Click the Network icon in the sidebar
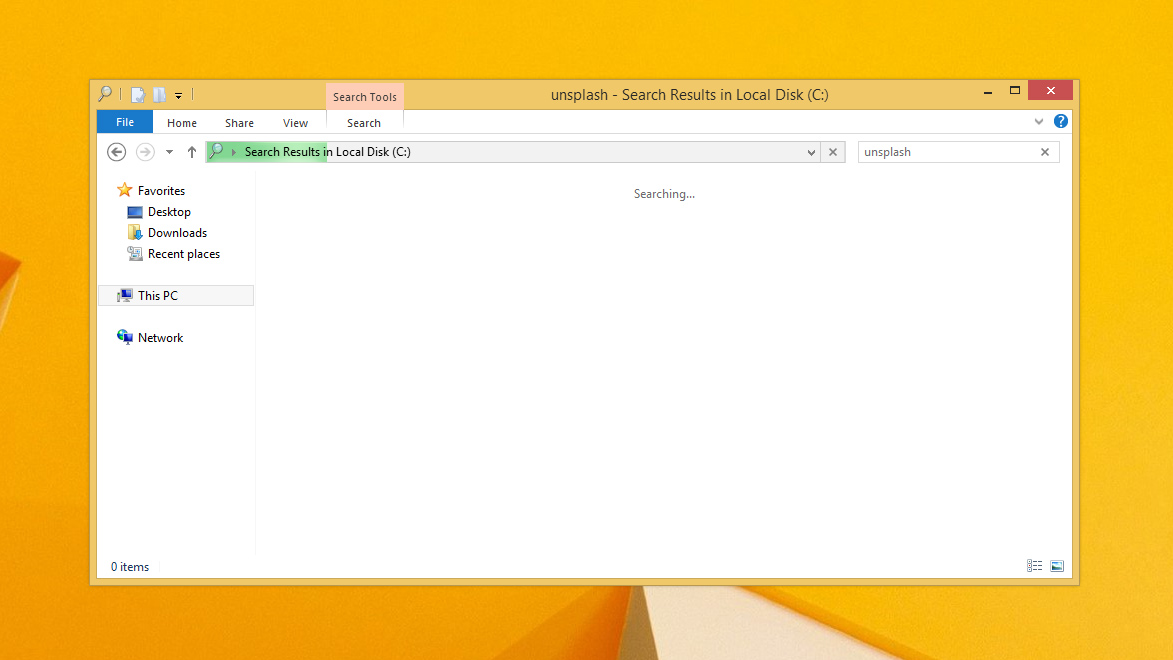The image size is (1173, 660). pyautogui.click(x=126, y=337)
